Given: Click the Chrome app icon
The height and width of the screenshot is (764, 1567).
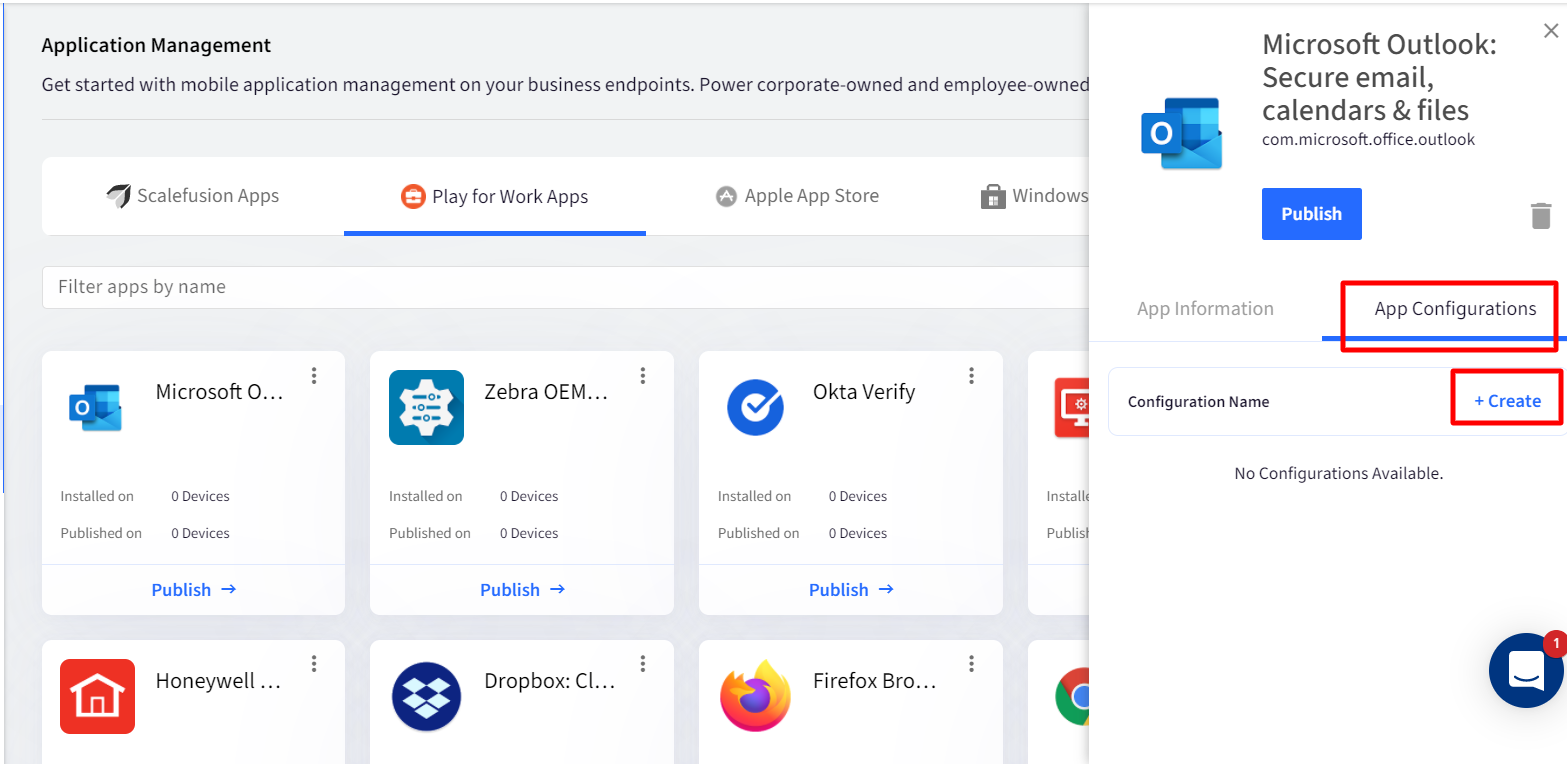Looking at the screenshot, I should [x=1072, y=696].
